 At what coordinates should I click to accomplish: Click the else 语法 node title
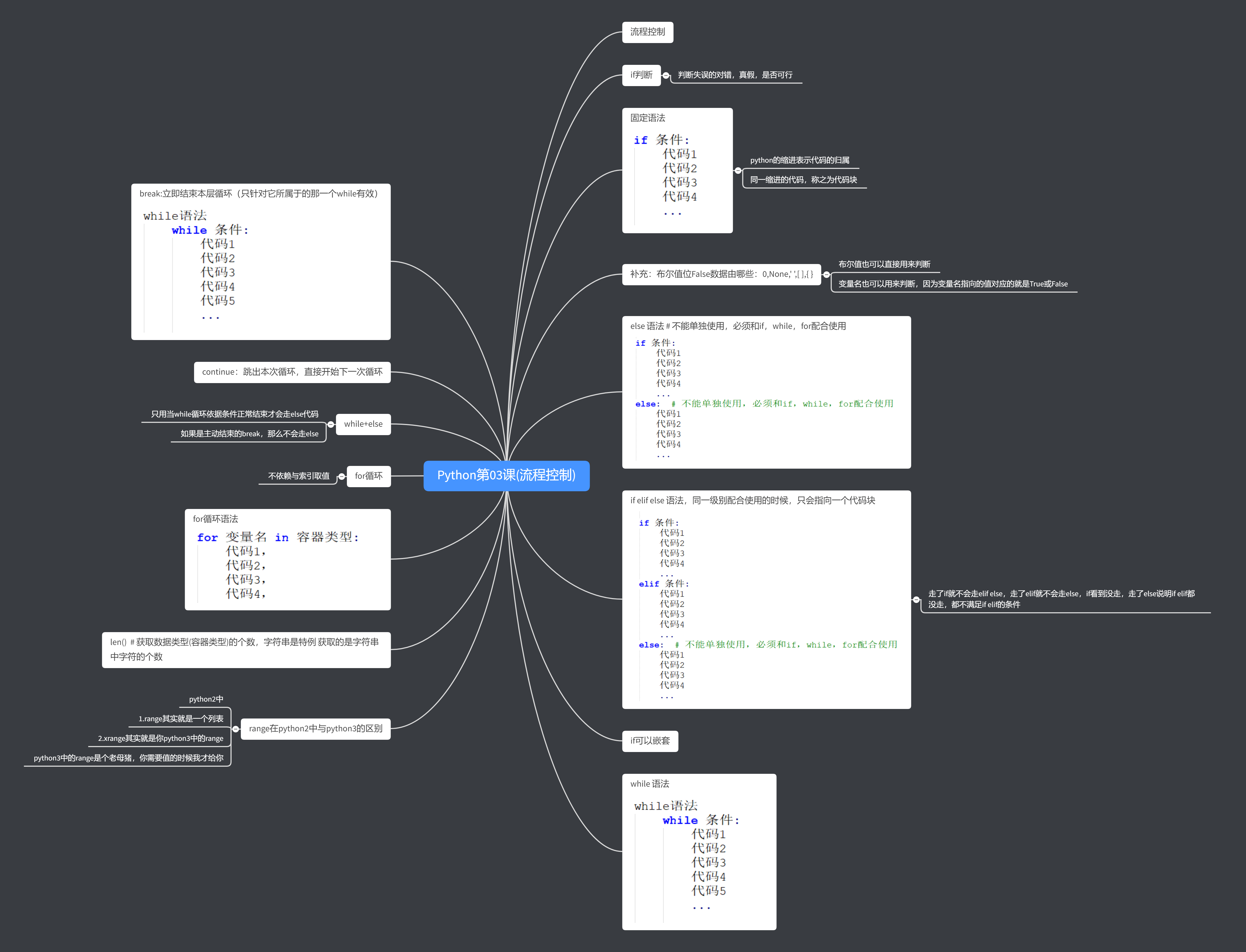(x=737, y=326)
